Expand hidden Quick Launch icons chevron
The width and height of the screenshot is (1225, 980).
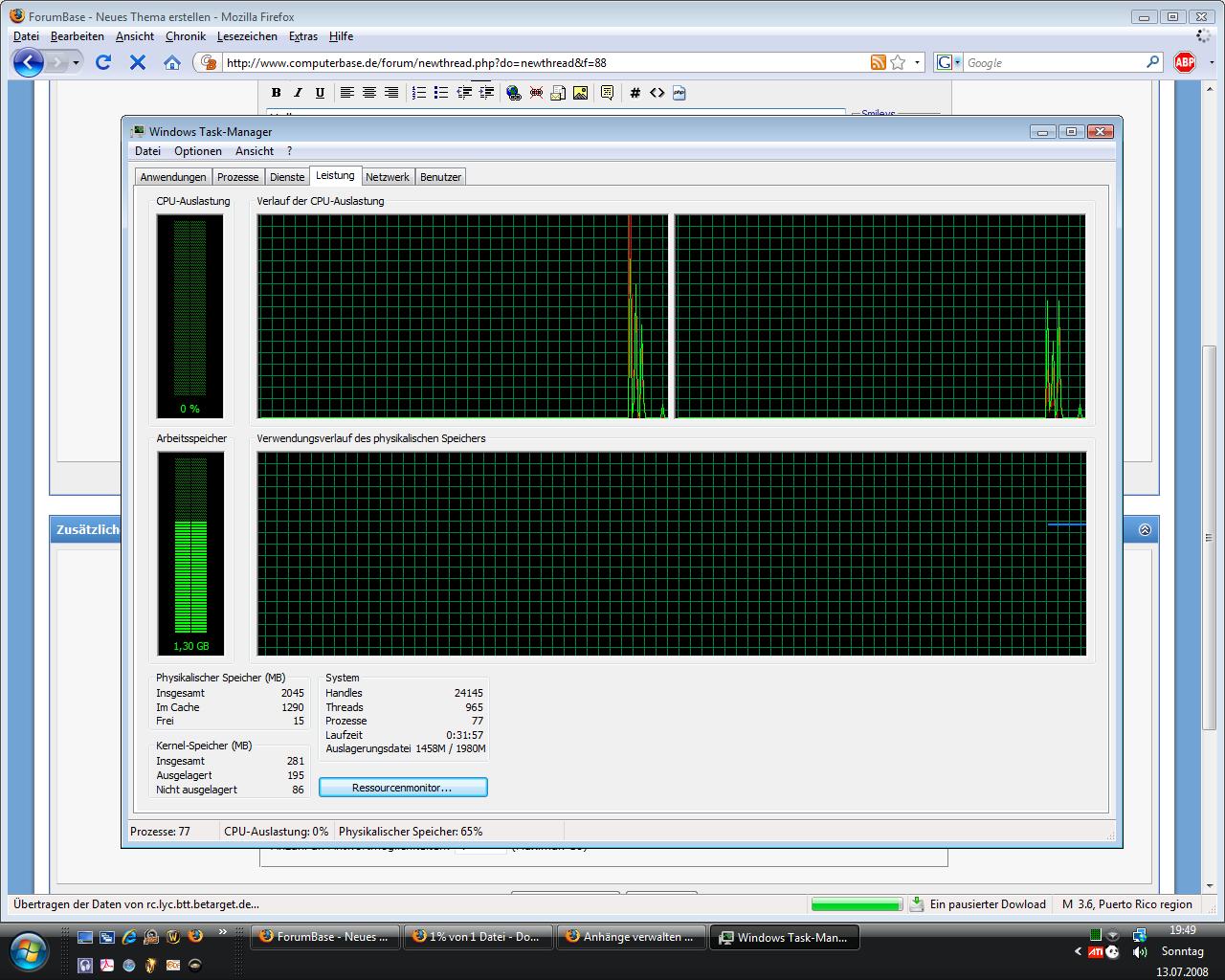223,931
